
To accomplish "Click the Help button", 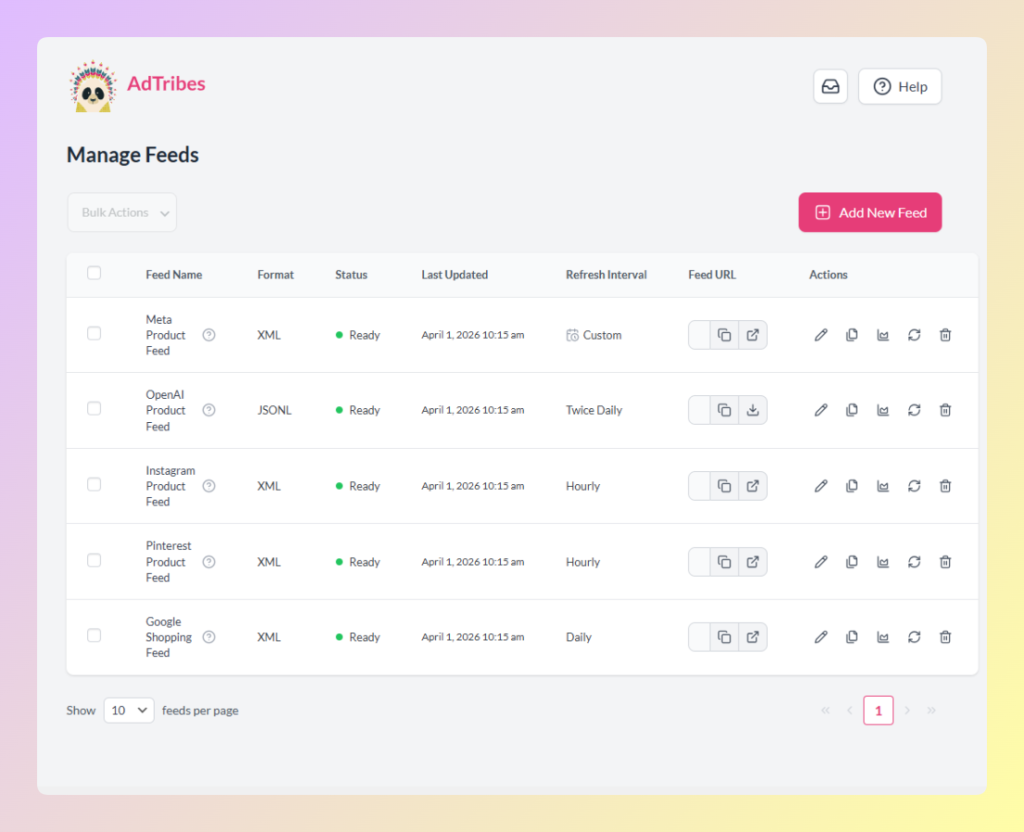I will click(899, 86).
